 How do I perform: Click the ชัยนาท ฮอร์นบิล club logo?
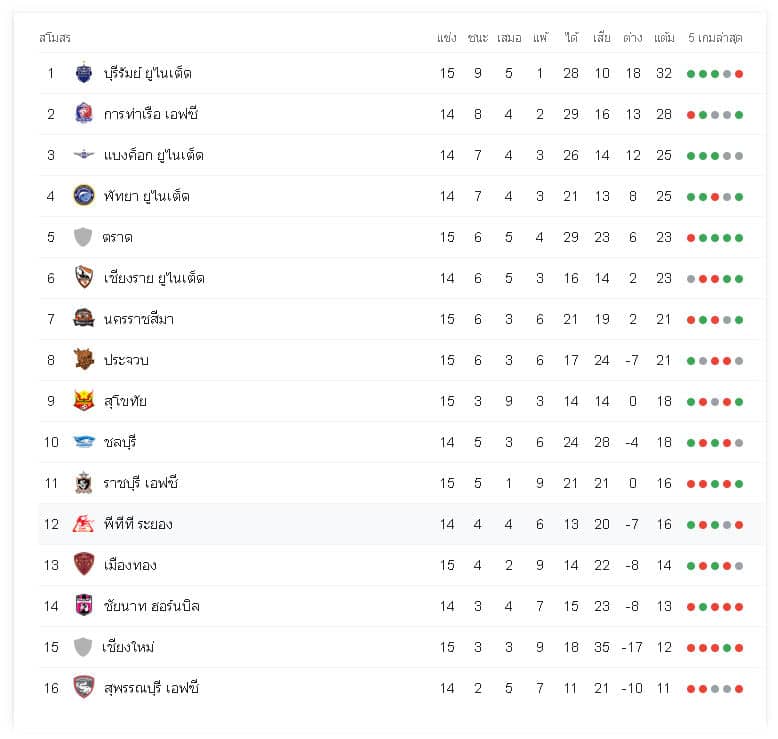[83, 605]
